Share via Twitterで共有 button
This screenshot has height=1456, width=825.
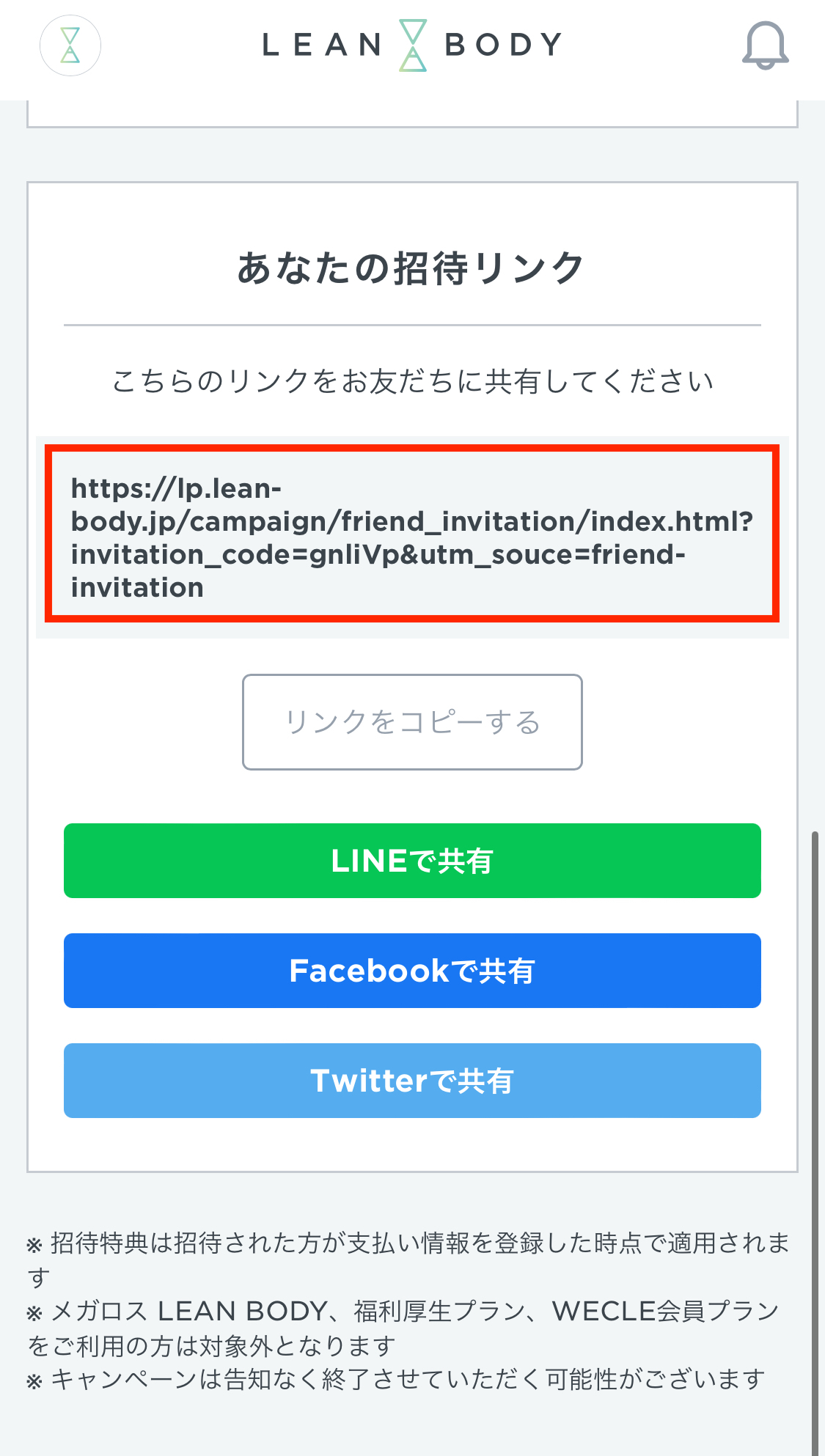[412, 1081]
